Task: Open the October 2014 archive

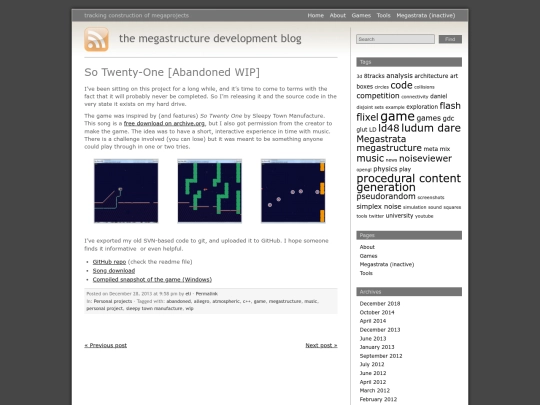Action: click(x=377, y=312)
